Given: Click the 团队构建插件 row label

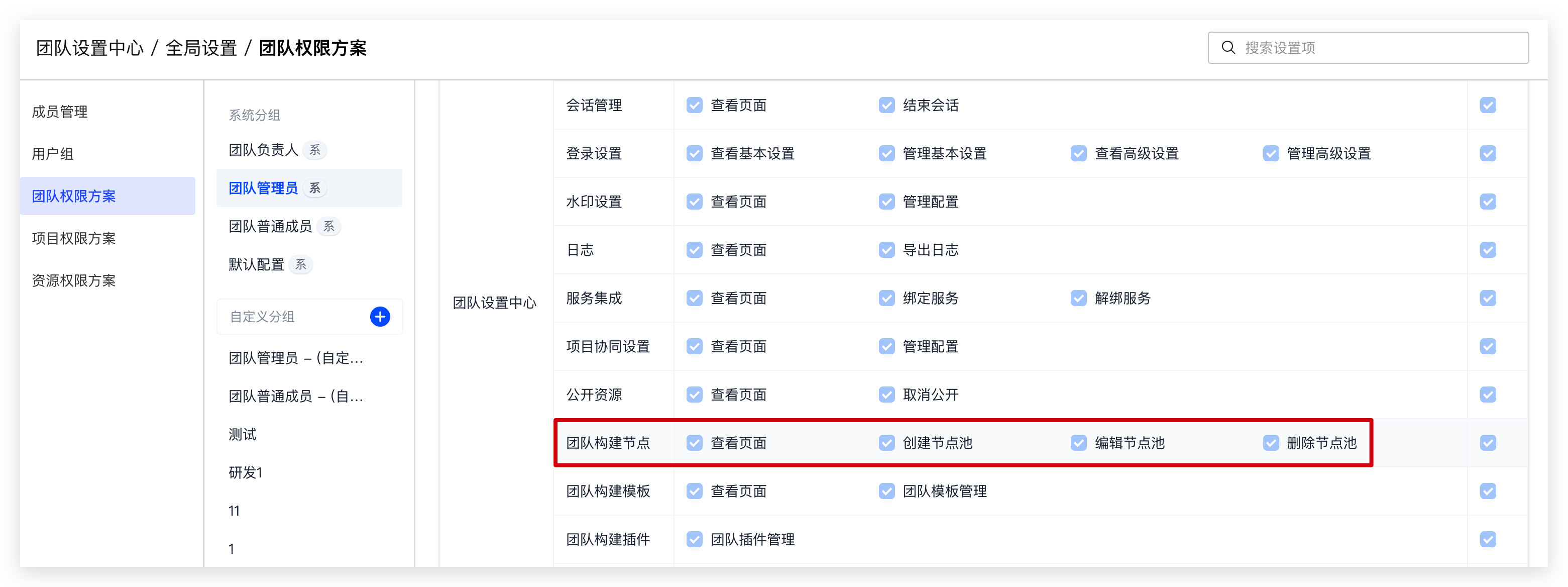Looking at the screenshot, I should 608,539.
